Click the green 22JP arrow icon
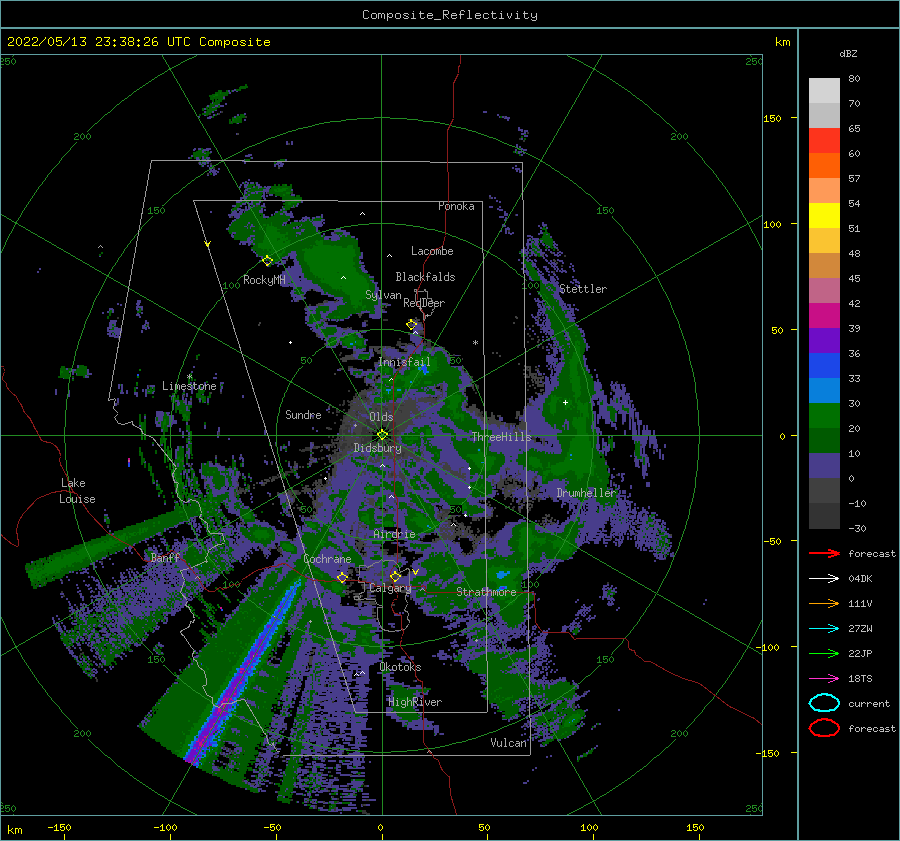Viewport: 900px width, 841px height. pos(824,653)
